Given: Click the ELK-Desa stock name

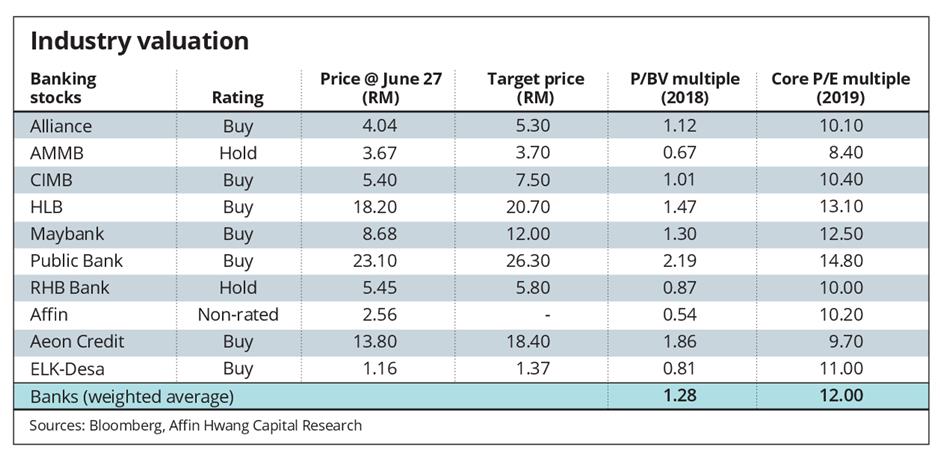Looking at the screenshot, I should coord(68,369).
